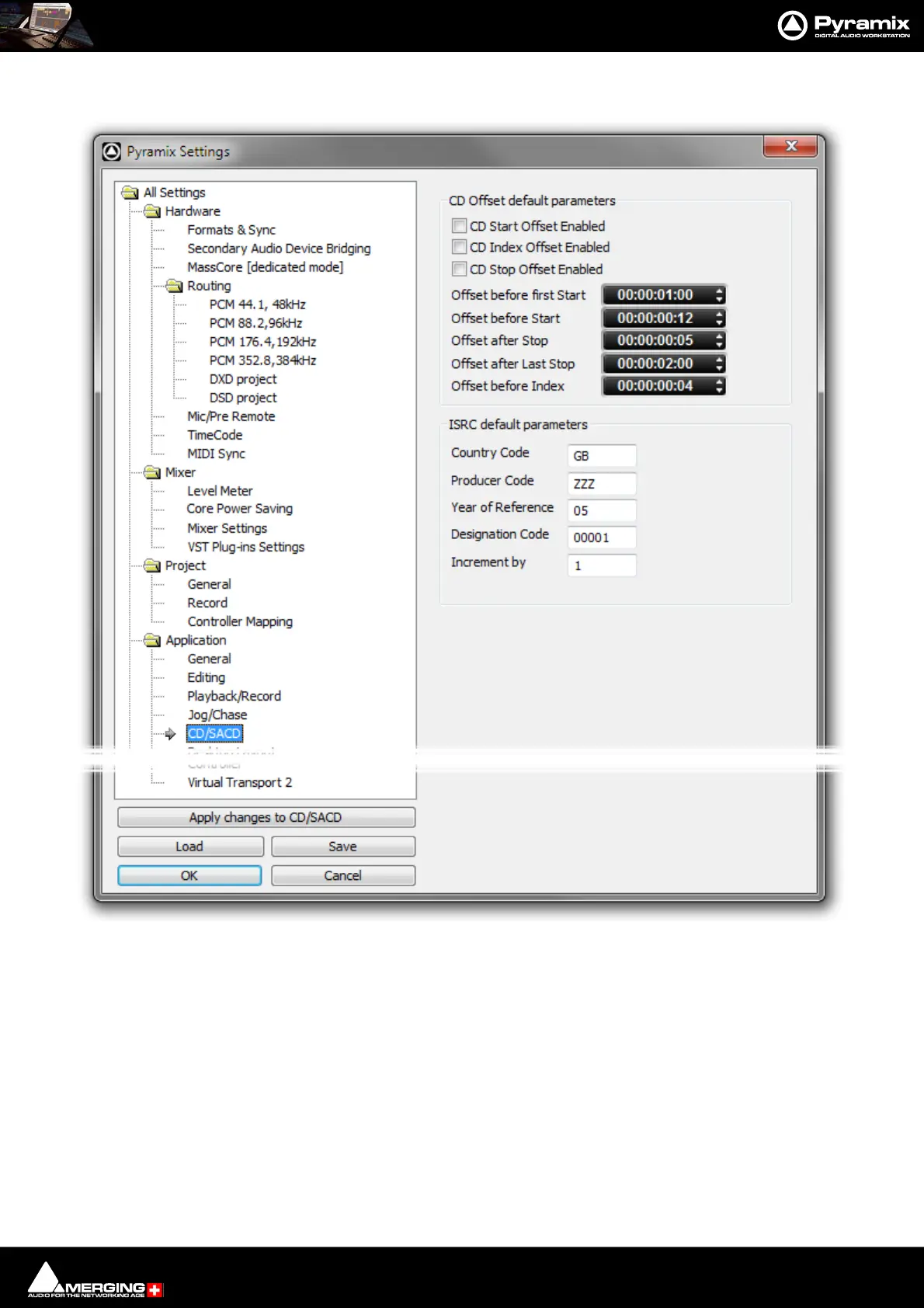Select PCM 352.8,384kHz routing
Image resolution: width=924 pixels, height=1308 pixels.
tap(262, 360)
